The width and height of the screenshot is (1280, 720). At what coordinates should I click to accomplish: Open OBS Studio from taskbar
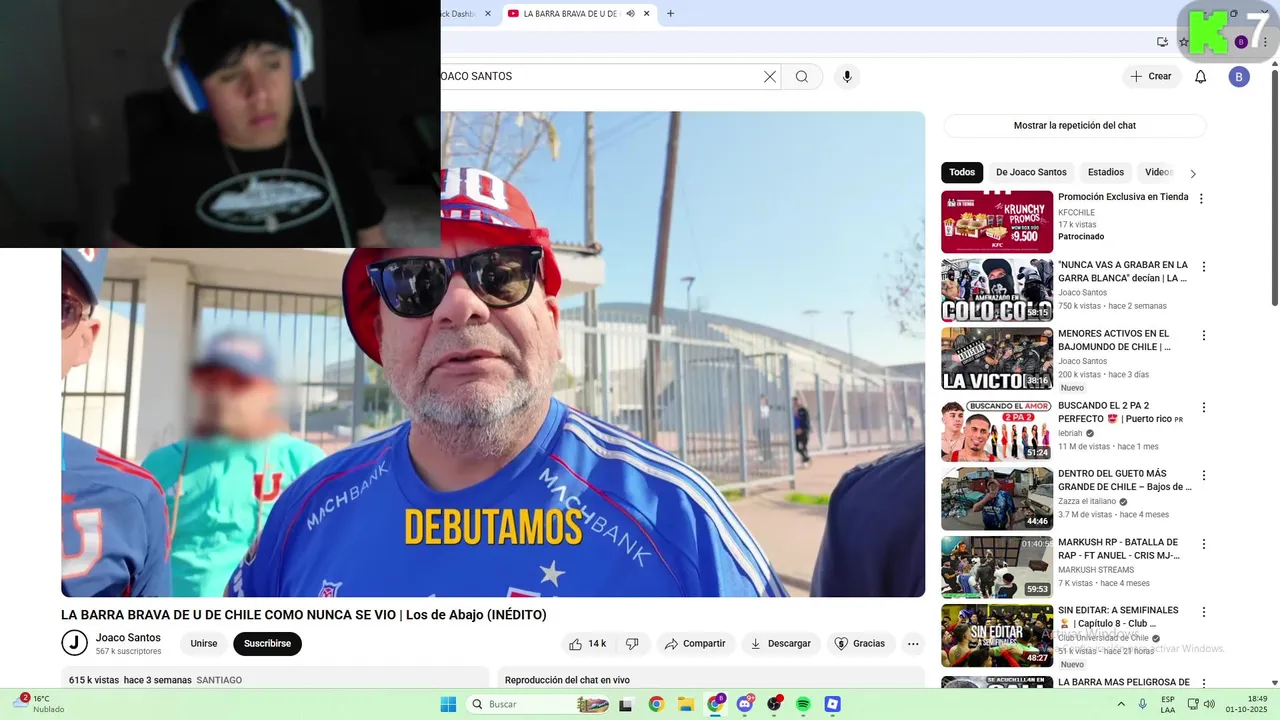[774, 704]
